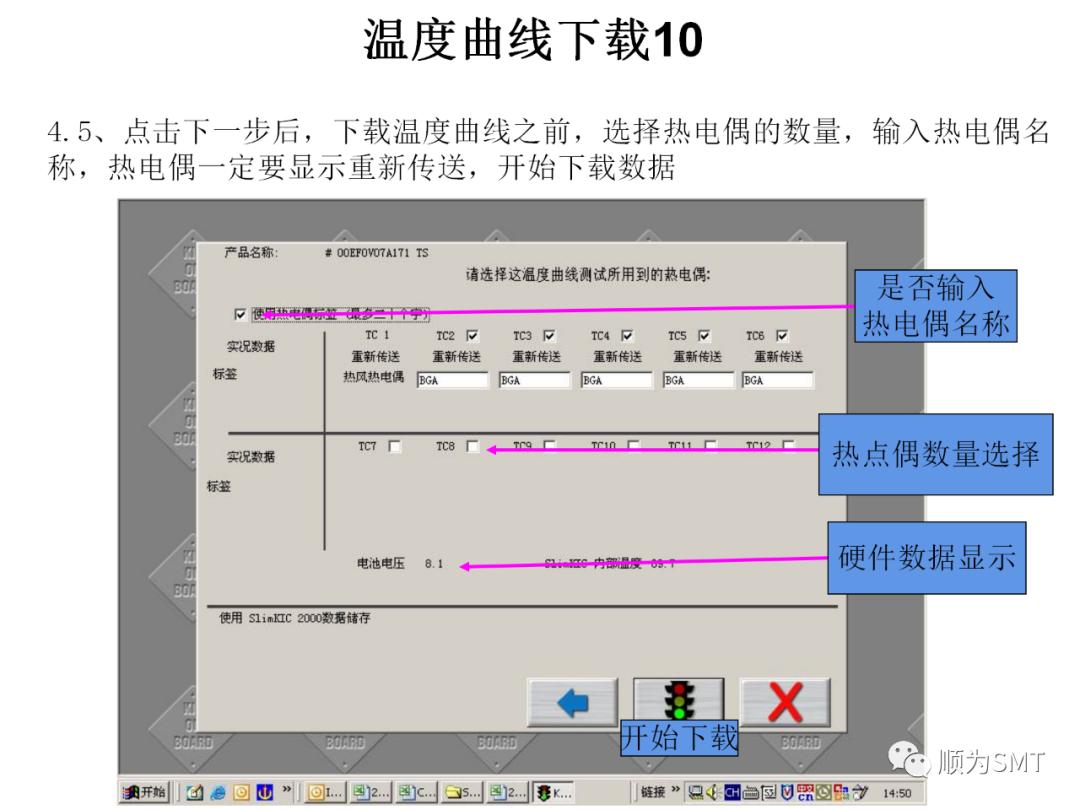
Task: Click the TC3 label input field
Action: (534, 380)
